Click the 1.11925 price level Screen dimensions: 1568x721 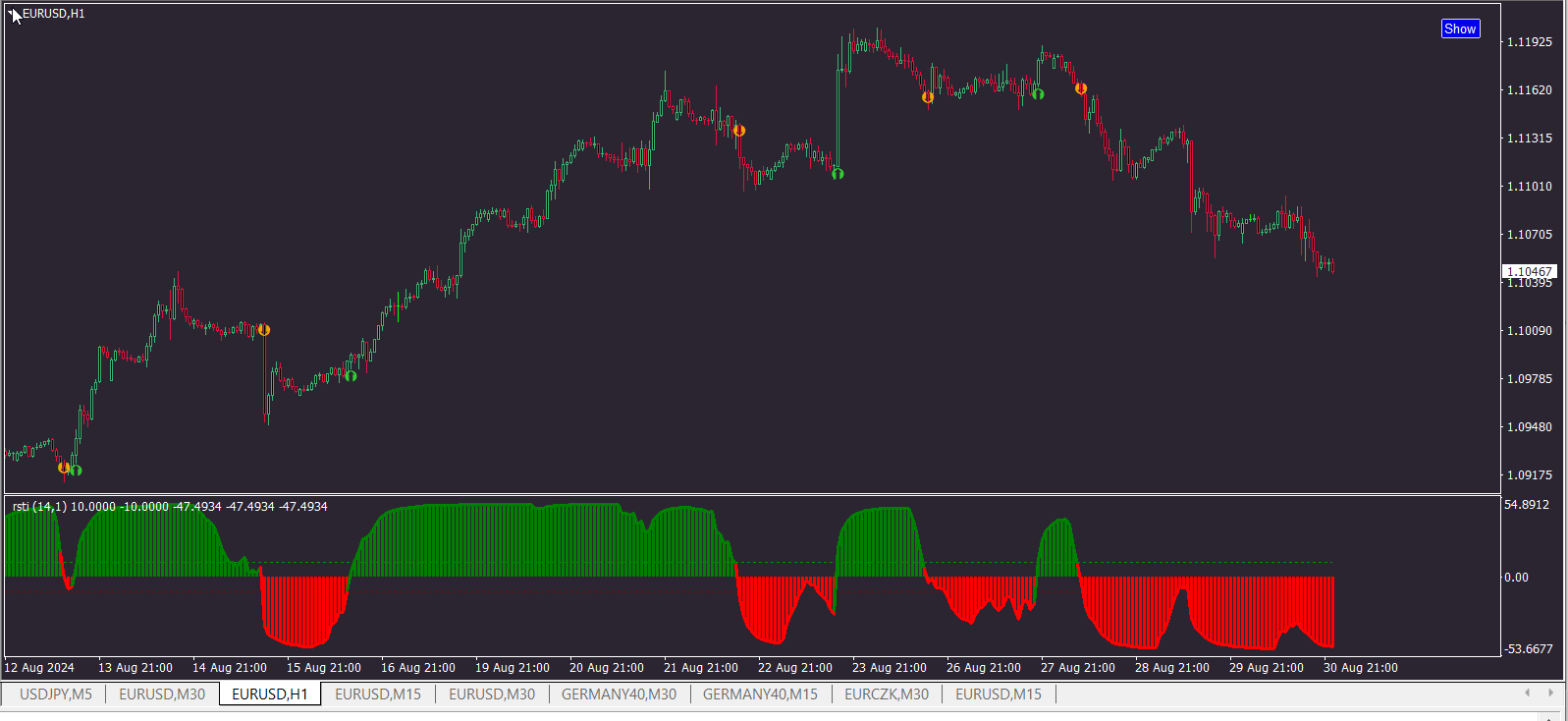pyautogui.click(x=1530, y=42)
